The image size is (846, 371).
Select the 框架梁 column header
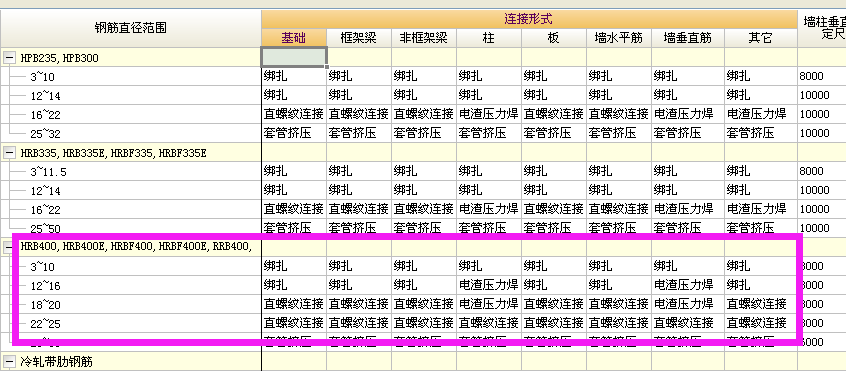coord(359,38)
